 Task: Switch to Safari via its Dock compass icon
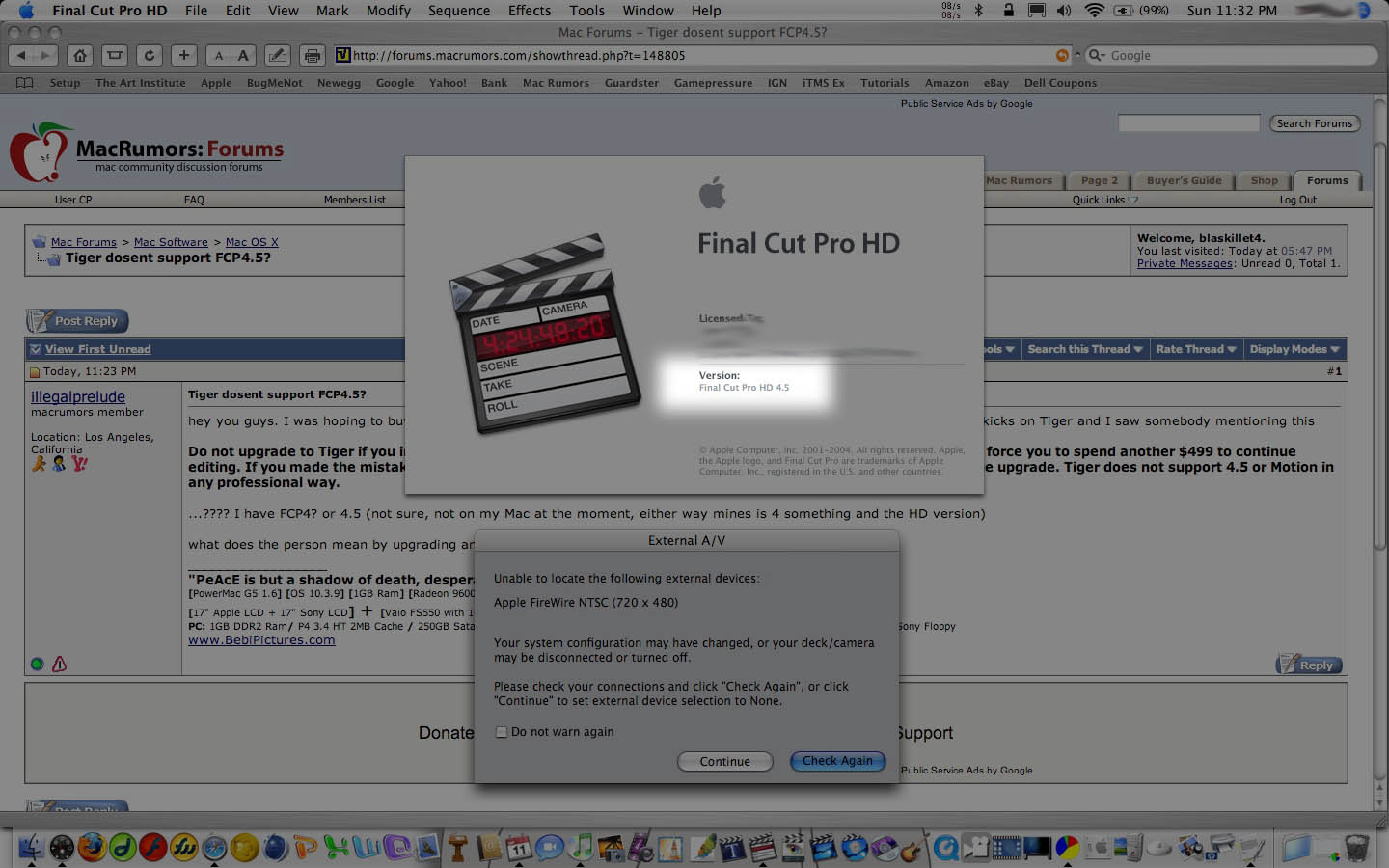214,847
